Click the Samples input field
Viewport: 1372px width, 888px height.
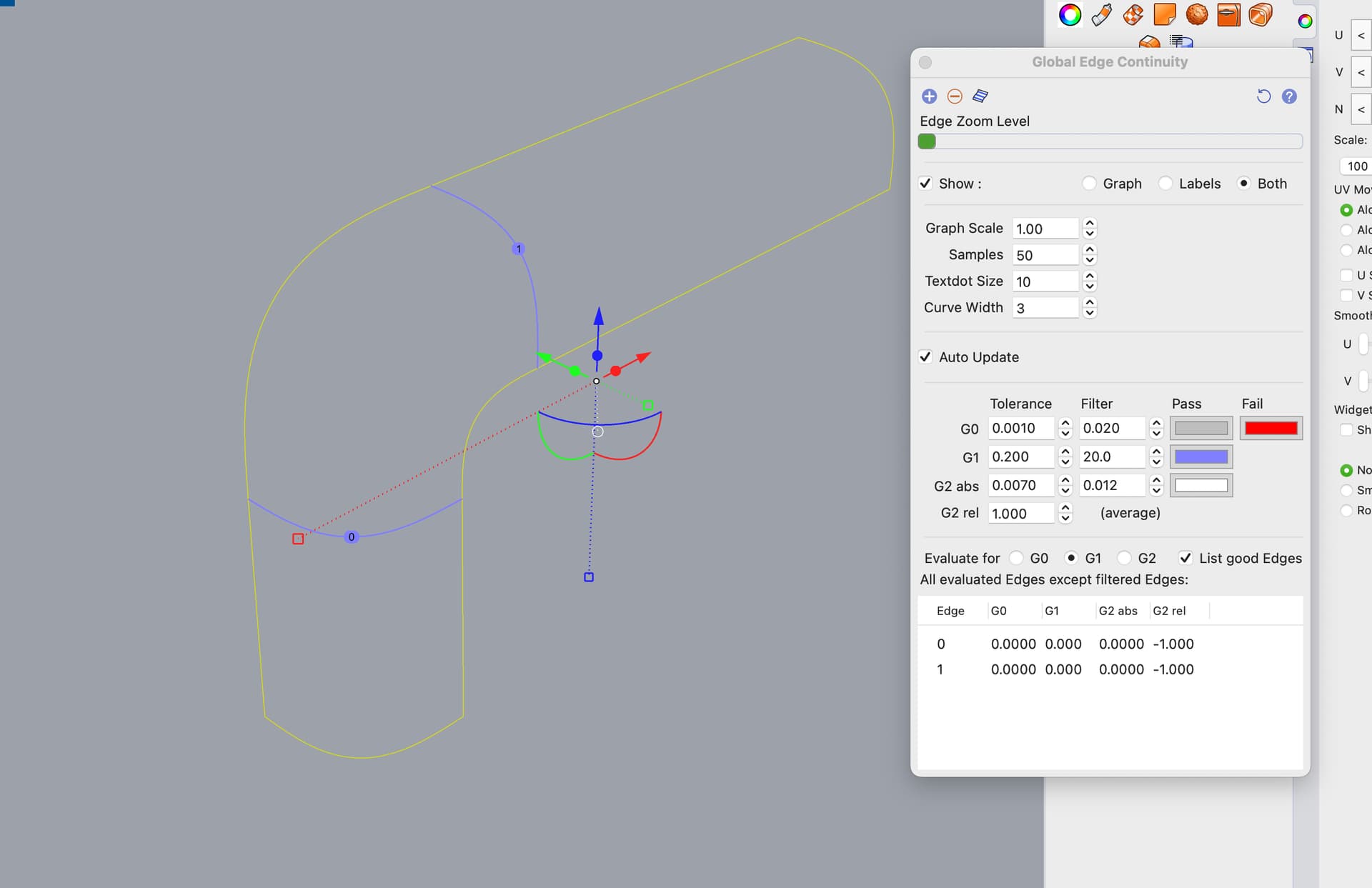(x=1045, y=255)
